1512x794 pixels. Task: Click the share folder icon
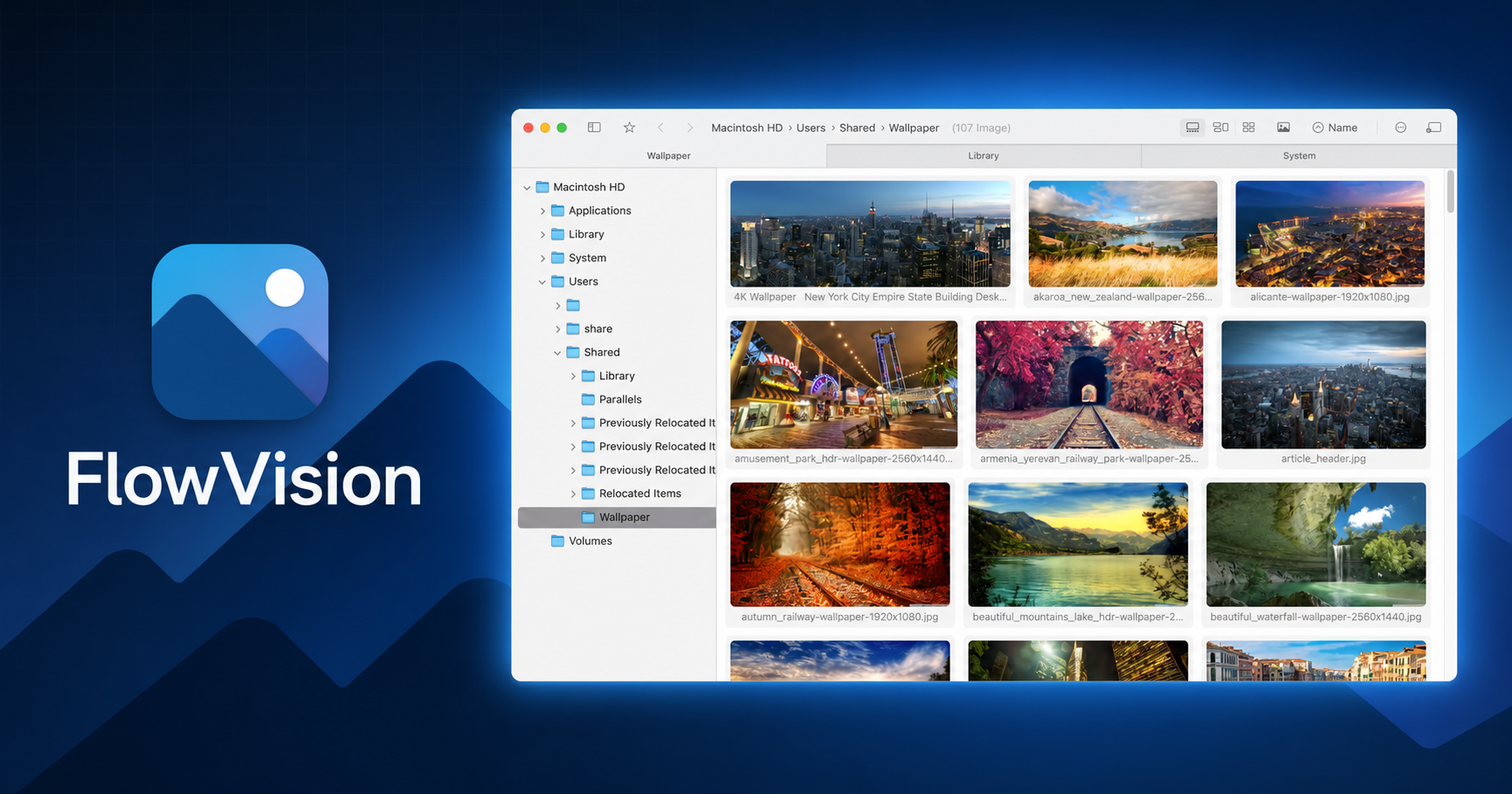(573, 328)
